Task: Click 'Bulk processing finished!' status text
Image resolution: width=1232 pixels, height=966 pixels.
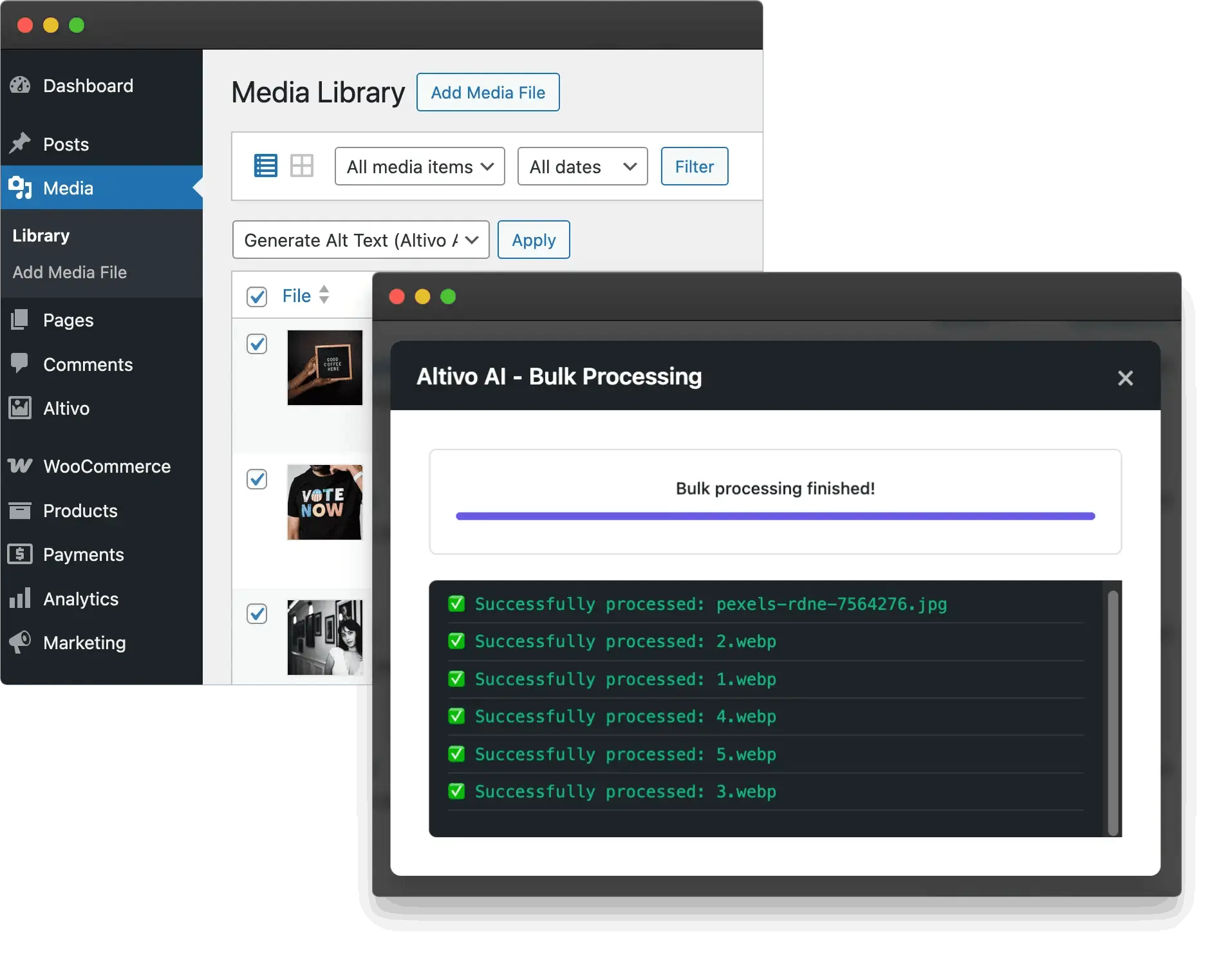Action: point(775,488)
